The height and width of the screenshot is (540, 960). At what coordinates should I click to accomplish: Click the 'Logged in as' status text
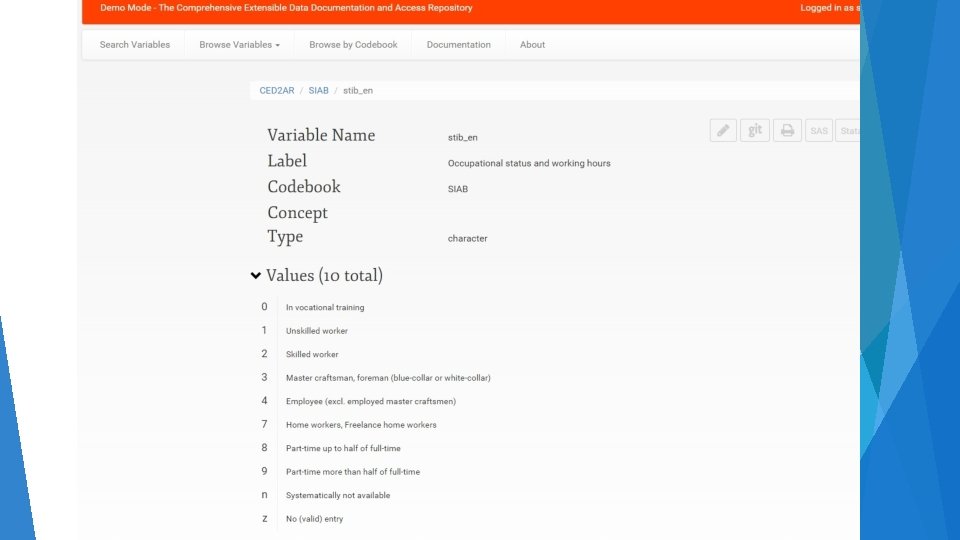click(830, 8)
